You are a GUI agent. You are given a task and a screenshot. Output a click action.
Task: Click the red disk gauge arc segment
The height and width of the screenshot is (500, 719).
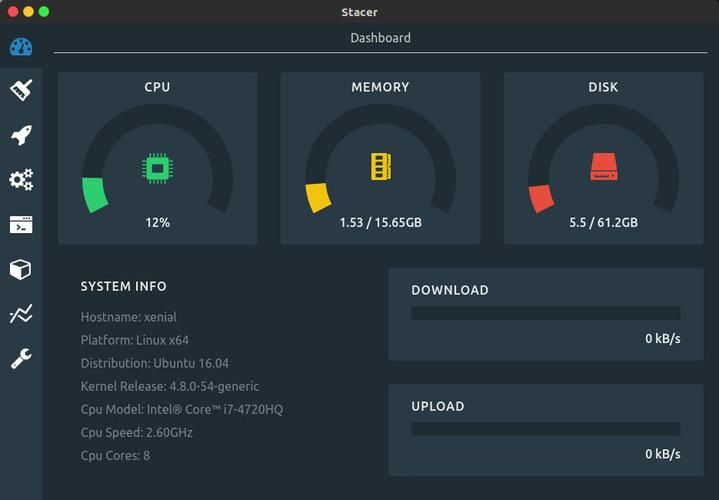[541, 199]
